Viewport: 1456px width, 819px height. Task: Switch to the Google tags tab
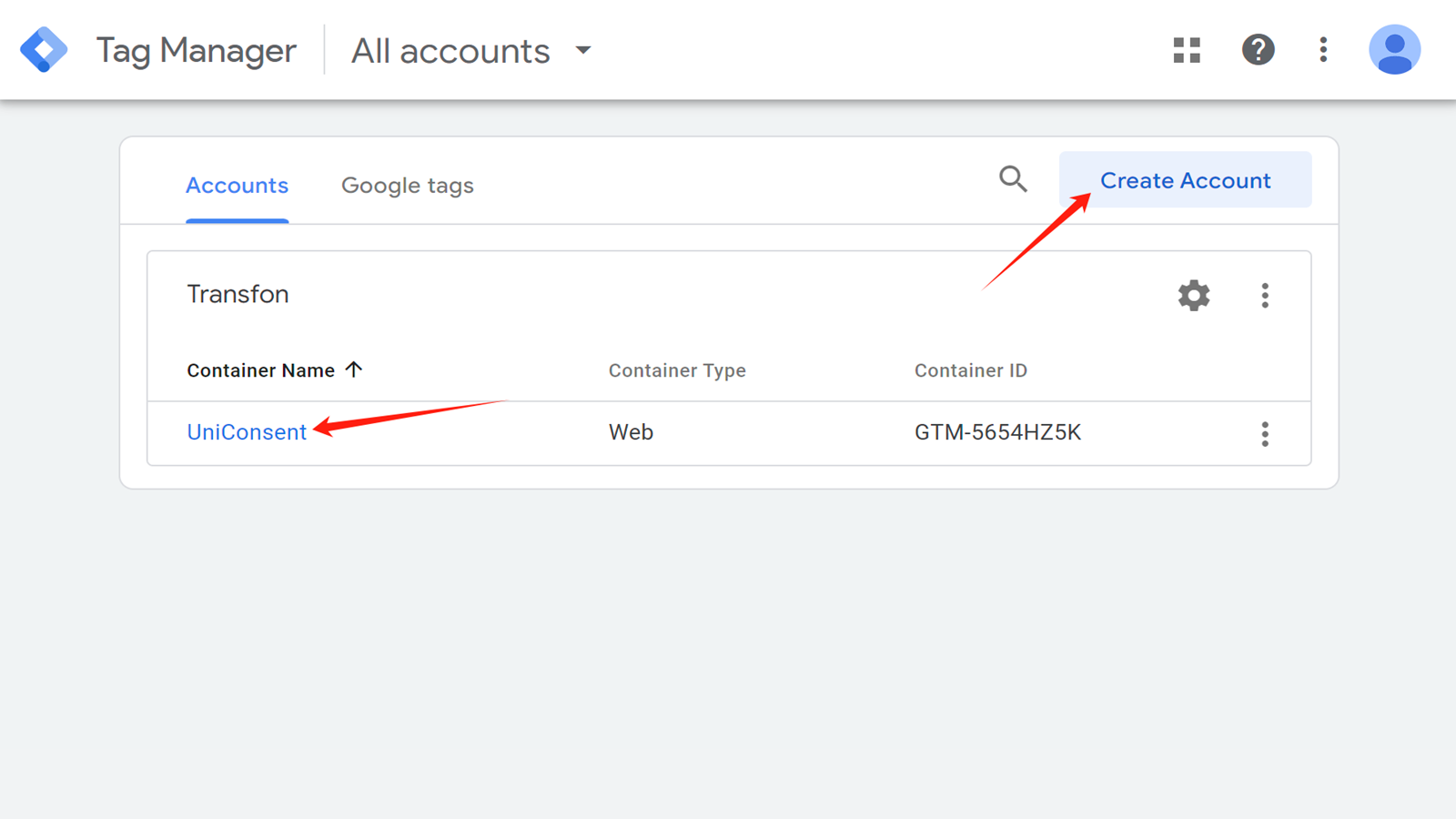[407, 186]
